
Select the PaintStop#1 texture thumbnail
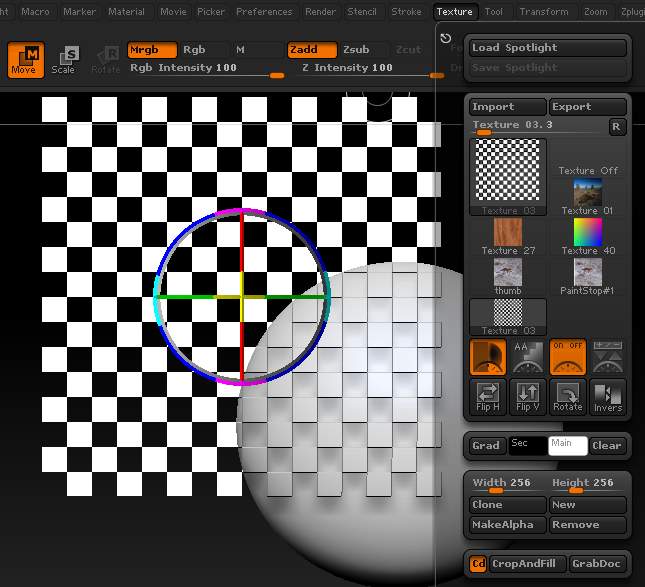[588, 276]
